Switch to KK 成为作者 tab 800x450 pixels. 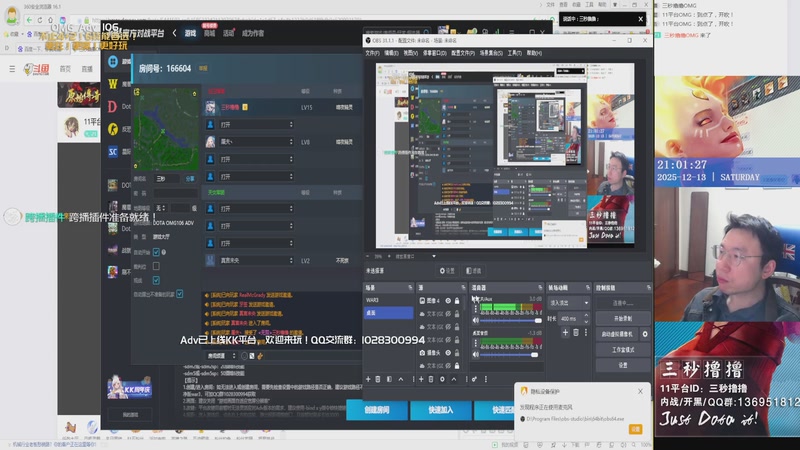click(x=253, y=33)
